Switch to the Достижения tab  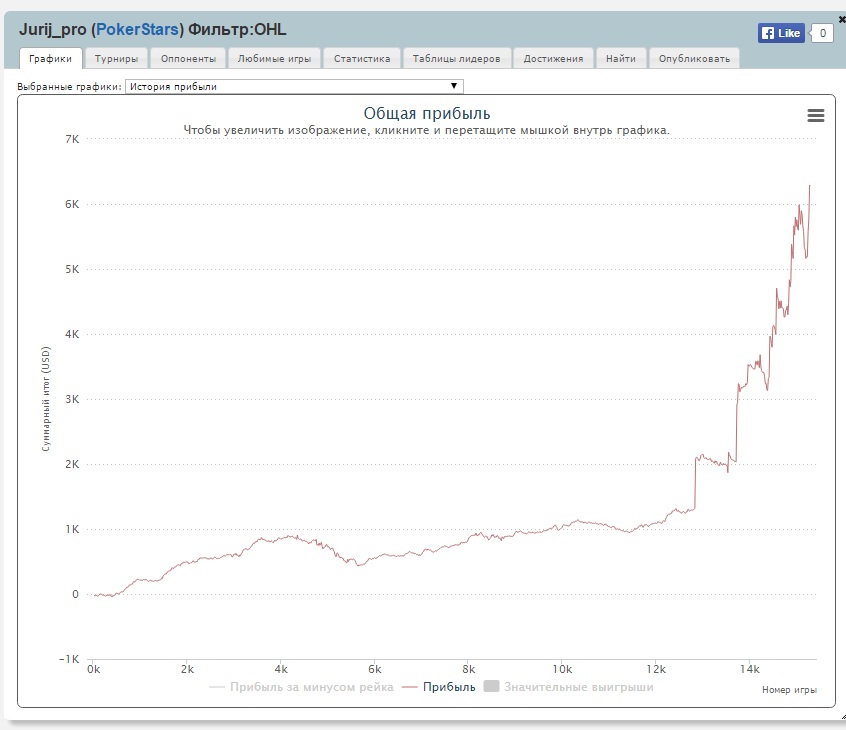[x=553, y=59]
